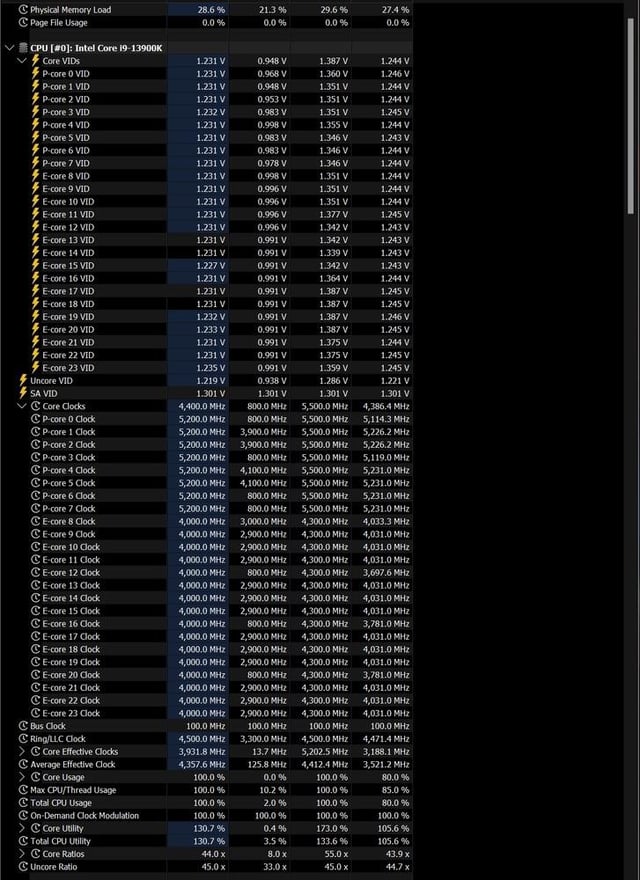Select the E-core 10 VID row label
640x880 pixels.
pyautogui.click(x=68, y=201)
